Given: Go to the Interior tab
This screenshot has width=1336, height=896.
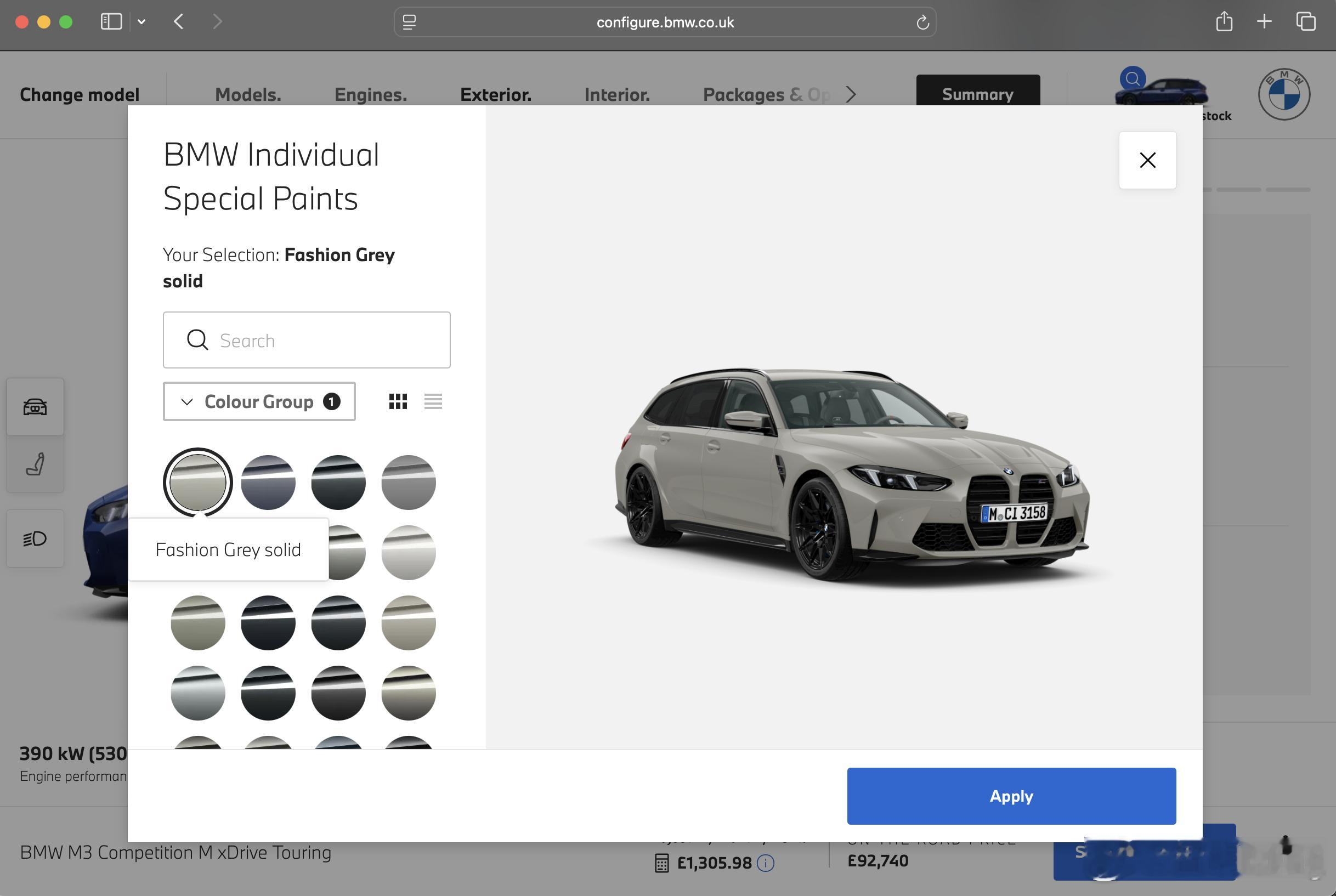Looking at the screenshot, I should (617, 94).
